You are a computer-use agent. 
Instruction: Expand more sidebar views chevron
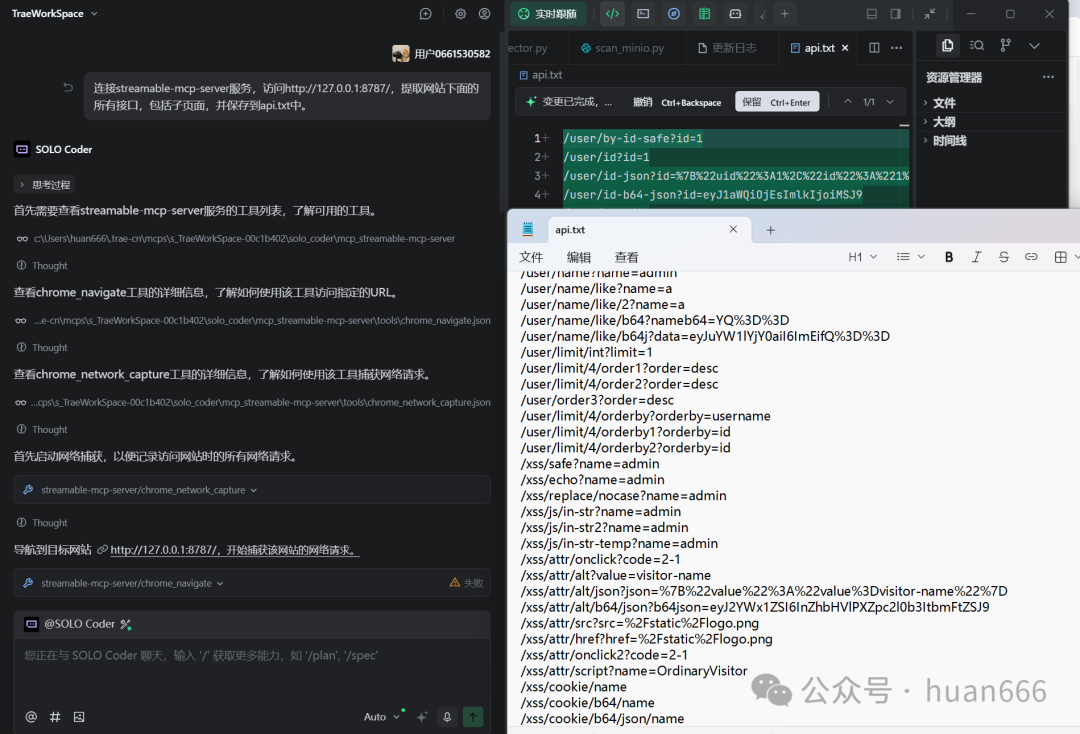[1035, 45]
